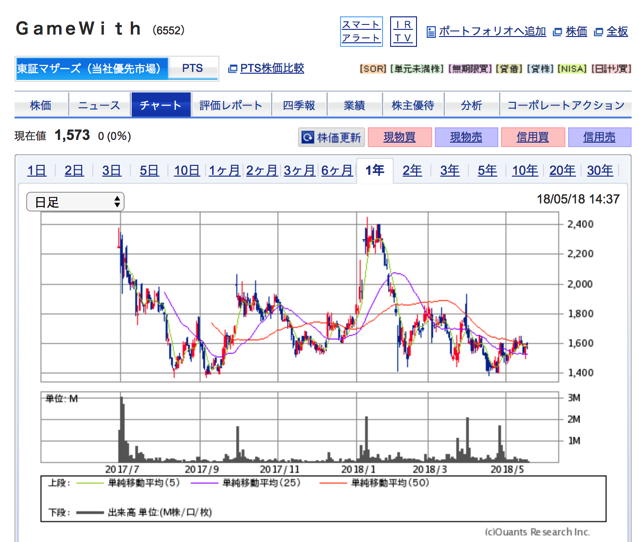639x542 pixels.
Task: Click the 現物売 sell button
Action: coord(466,137)
